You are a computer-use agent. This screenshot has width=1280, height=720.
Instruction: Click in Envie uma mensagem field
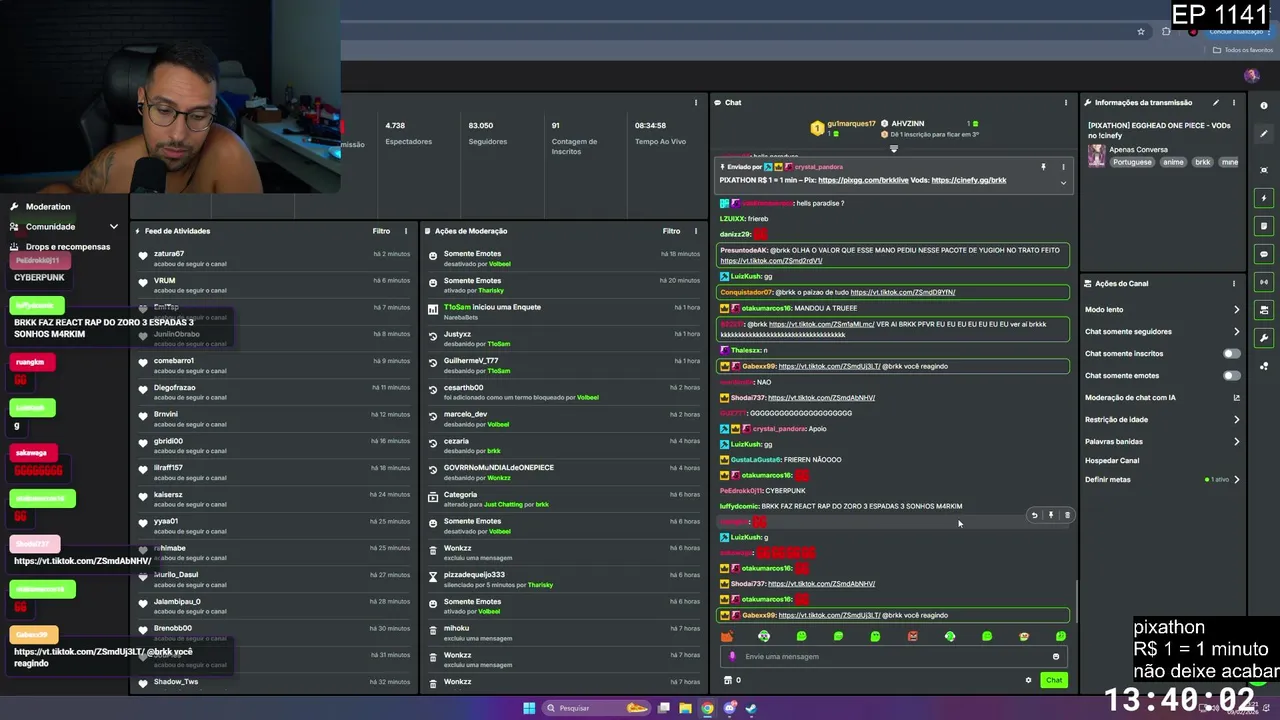coord(895,656)
